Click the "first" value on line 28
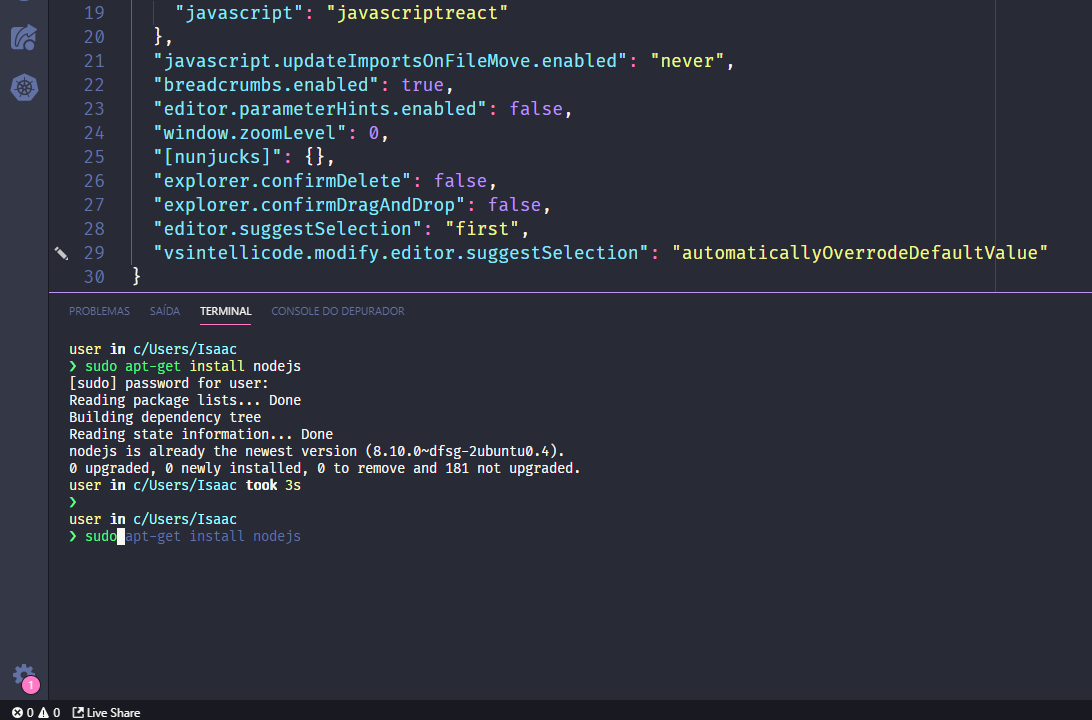The width and height of the screenshot is (1092, 720). point(482,229)
